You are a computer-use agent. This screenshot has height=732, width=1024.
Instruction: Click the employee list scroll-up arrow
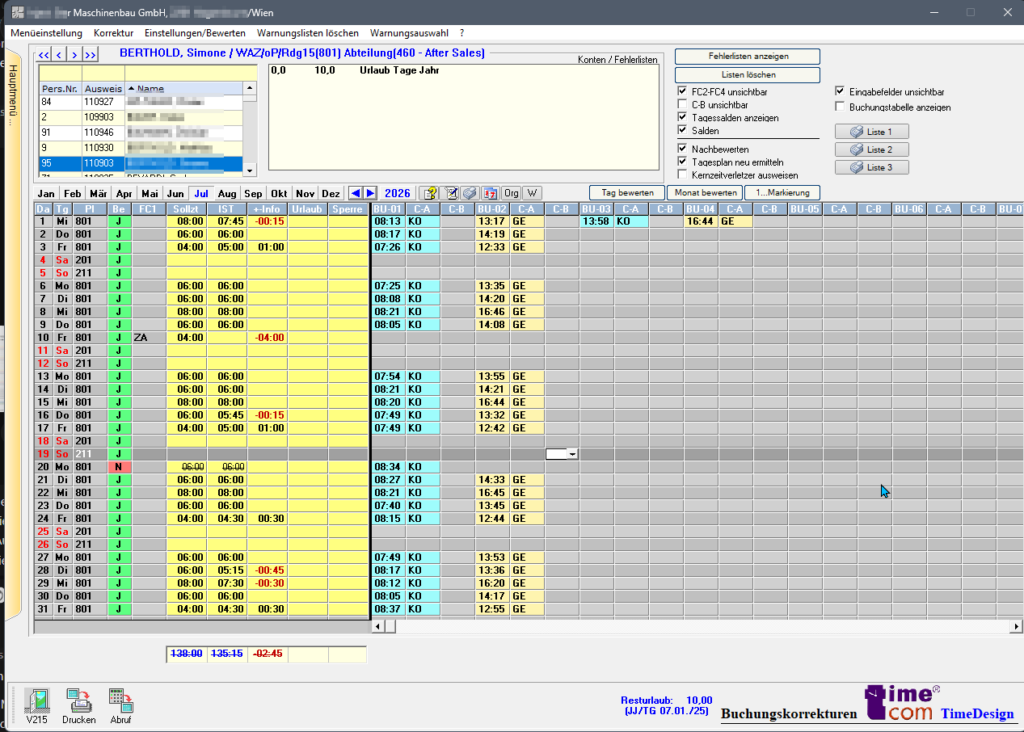coord(249,88)
